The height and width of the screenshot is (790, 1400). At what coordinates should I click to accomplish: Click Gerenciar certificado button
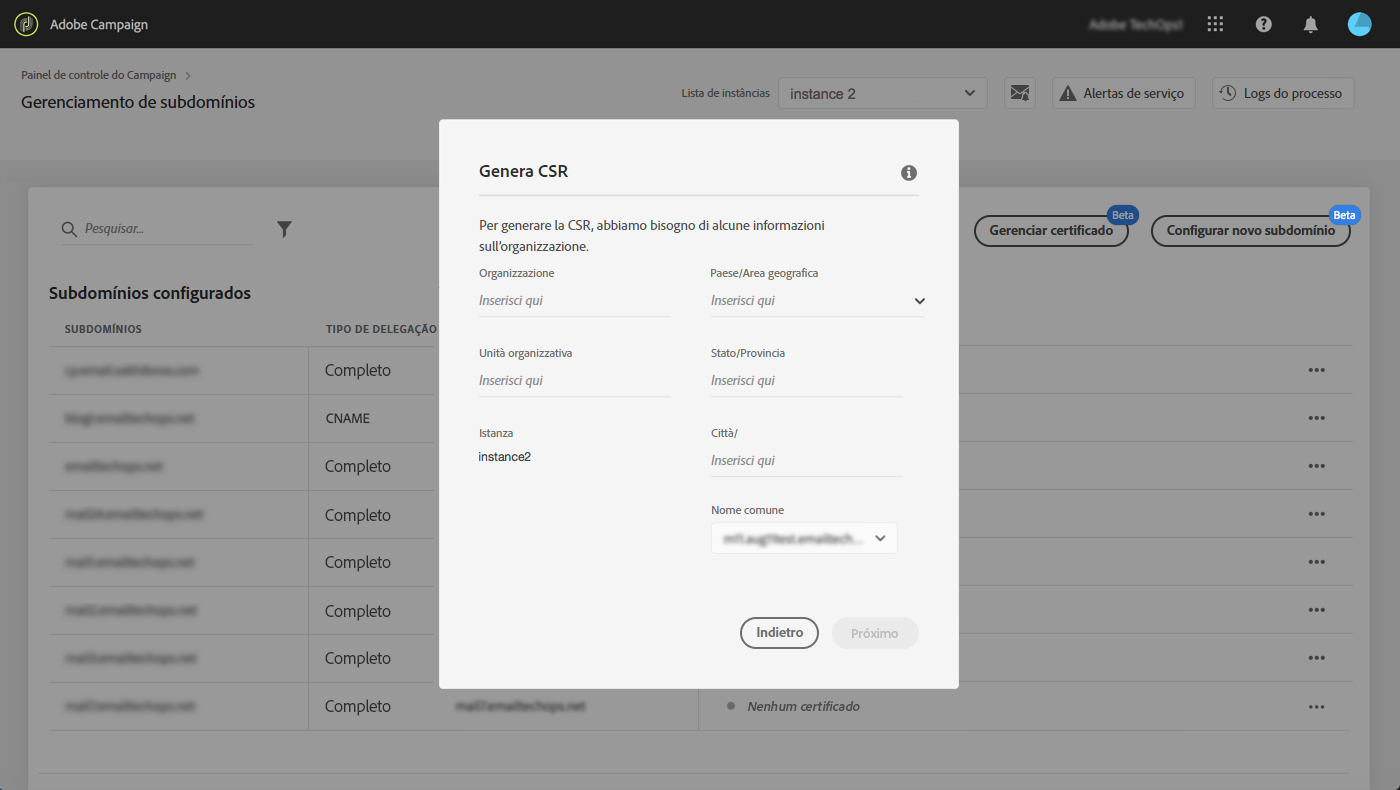click(1051, 230)
